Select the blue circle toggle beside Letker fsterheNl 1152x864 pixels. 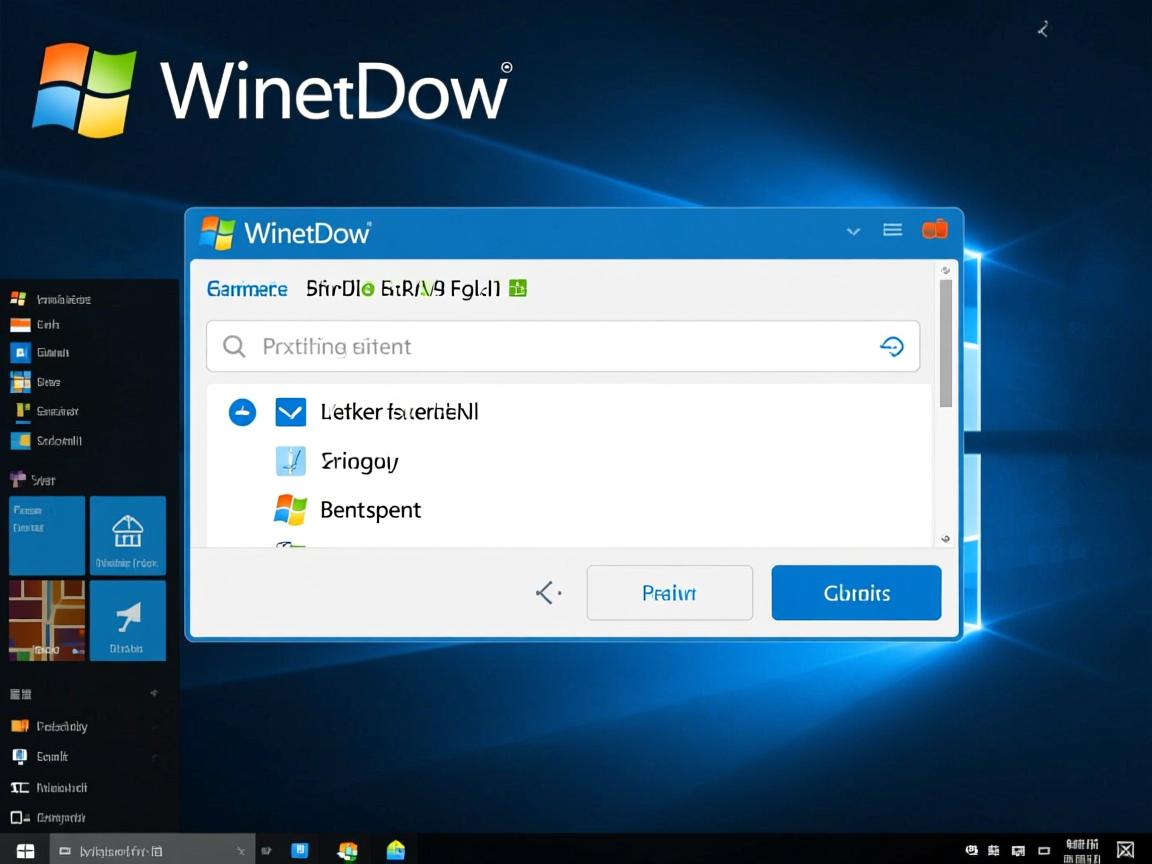click(x=241, y=411)
